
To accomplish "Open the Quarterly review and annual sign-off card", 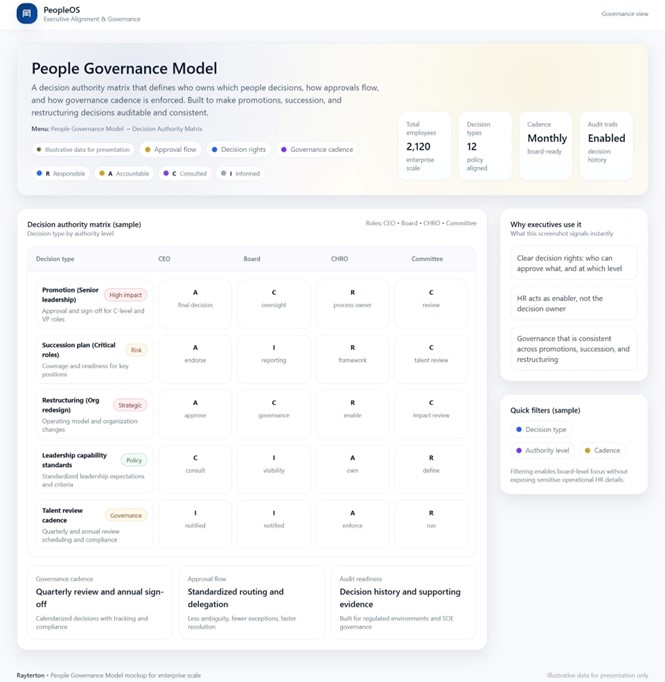I will [100, 602].
